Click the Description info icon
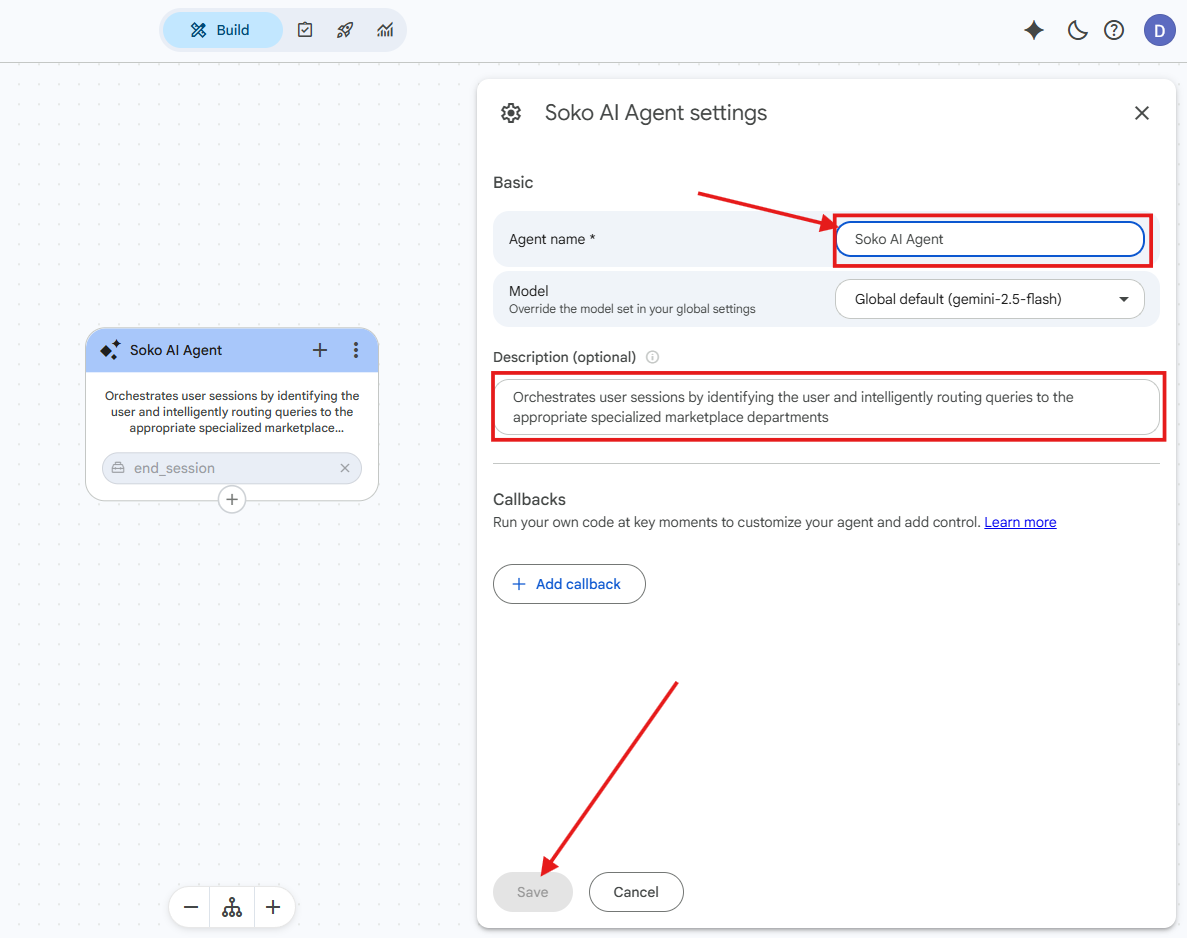The height and width of the screenshot is (938, 1187). coord(653,357)
